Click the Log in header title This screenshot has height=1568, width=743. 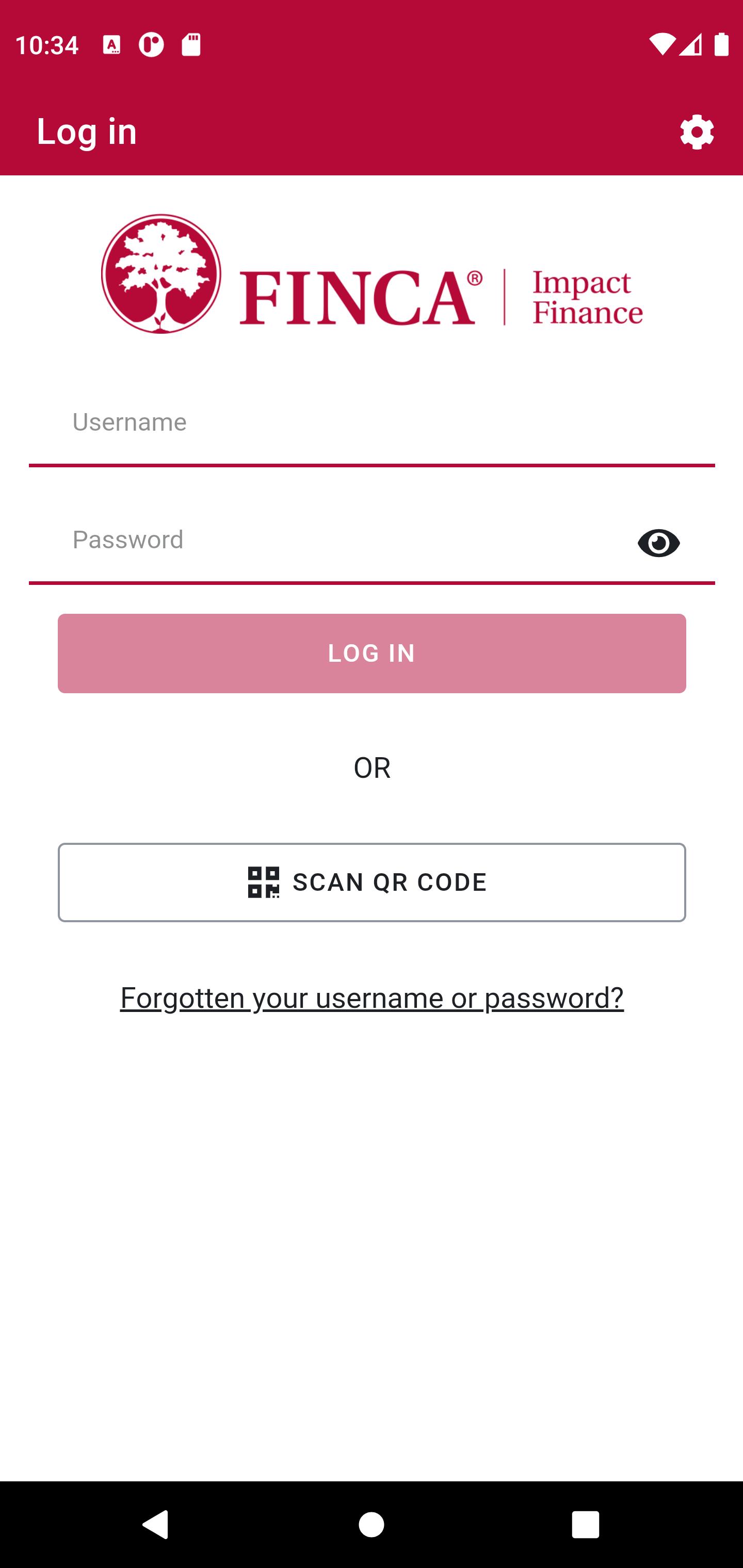pos(87,132)
